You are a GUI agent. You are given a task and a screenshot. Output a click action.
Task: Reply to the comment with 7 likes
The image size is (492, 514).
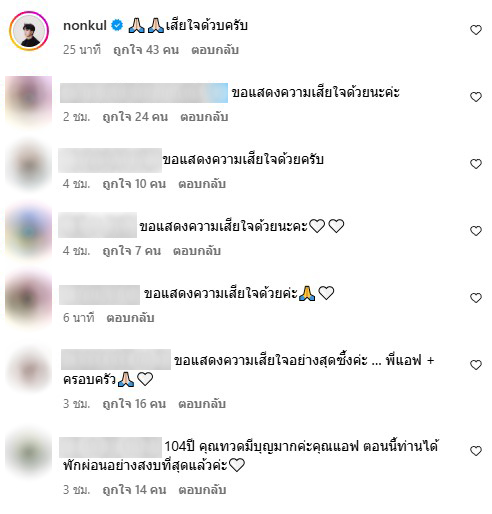[x=197, y=251]
